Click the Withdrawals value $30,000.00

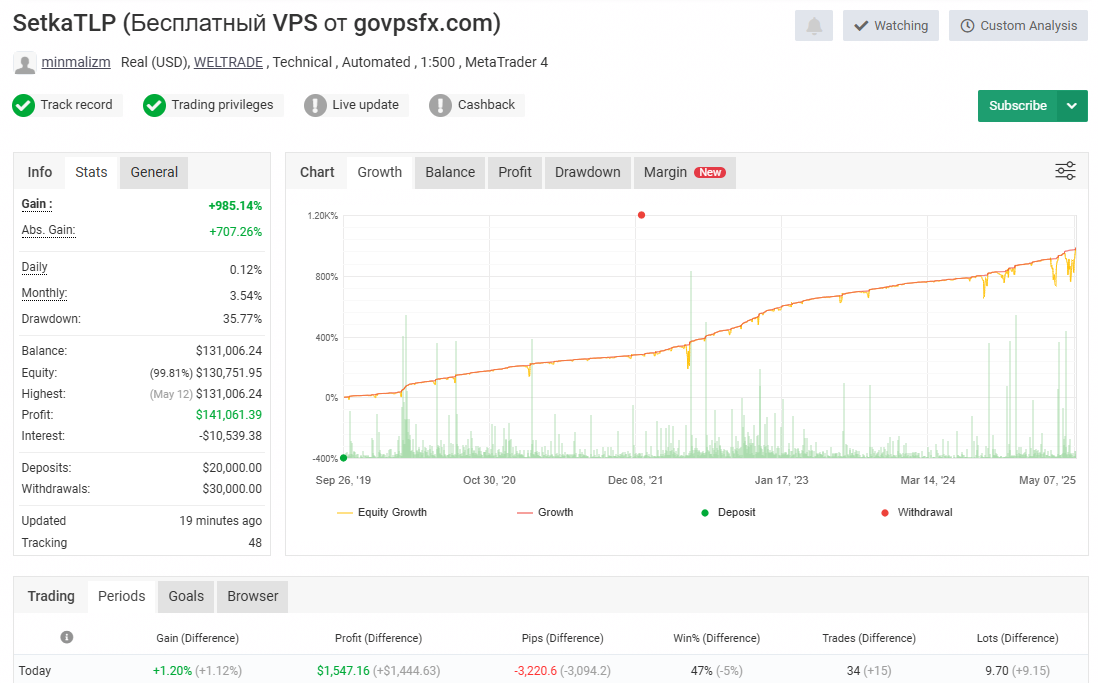(x=232, y=489)
